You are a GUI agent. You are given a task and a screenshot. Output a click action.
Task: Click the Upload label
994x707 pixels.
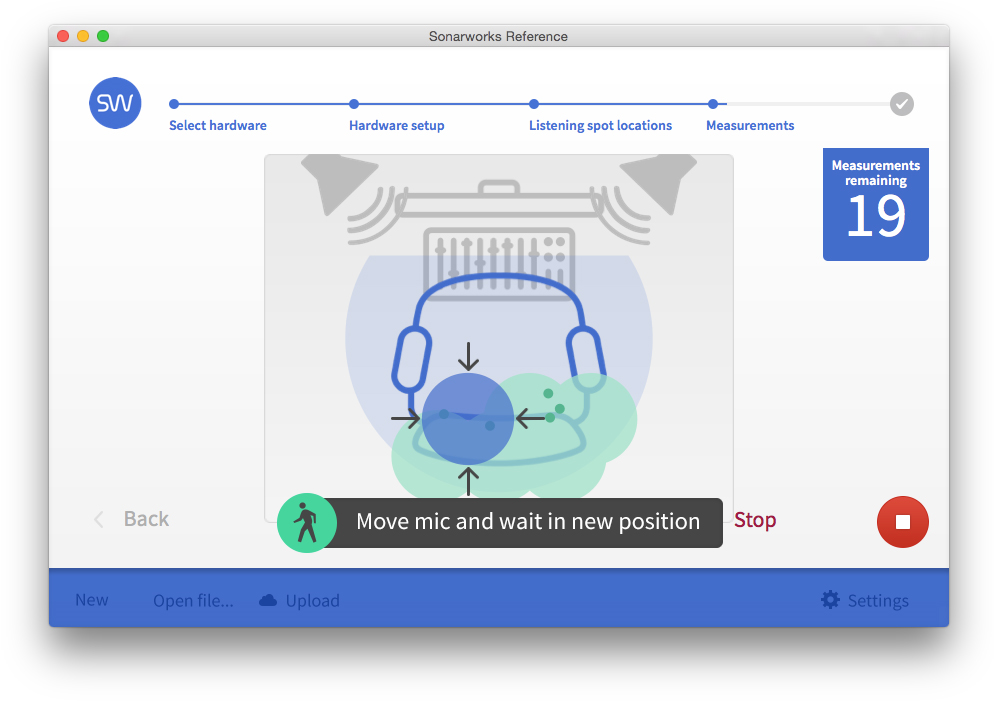coord(313,600)
